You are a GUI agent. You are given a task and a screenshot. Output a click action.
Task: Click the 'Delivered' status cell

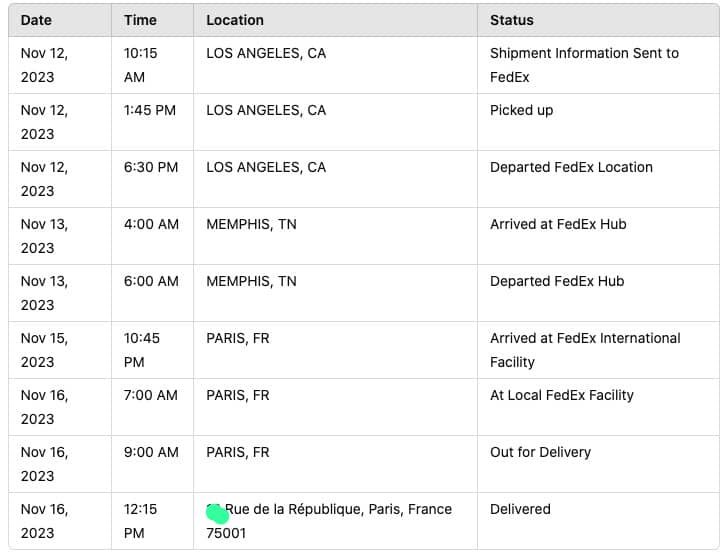[520, 509]
